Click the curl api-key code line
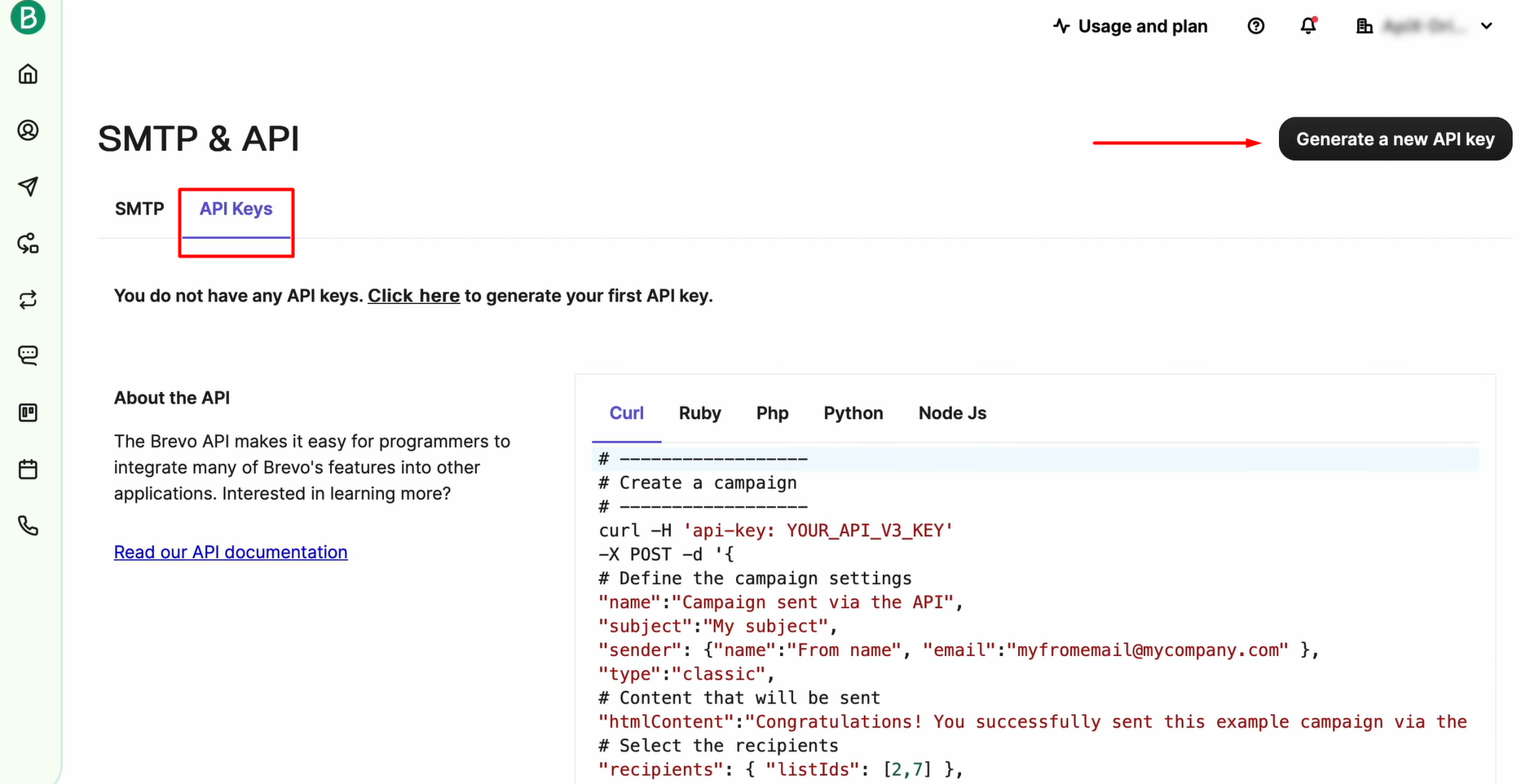Image resolution: width=1539 pixels, height=784 pixels. tap(776, 531)
